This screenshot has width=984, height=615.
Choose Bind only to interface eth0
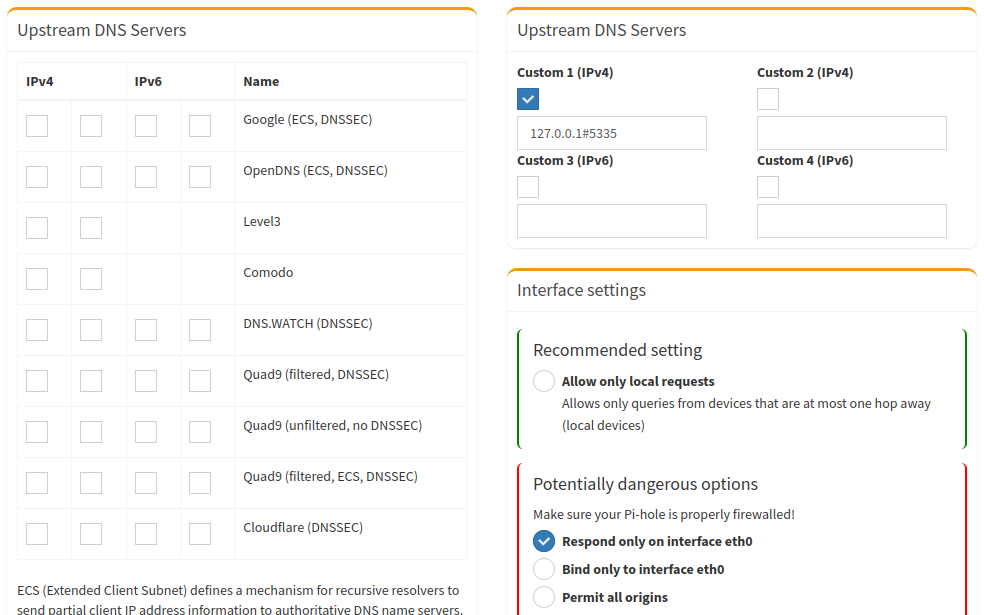(544, 569)
